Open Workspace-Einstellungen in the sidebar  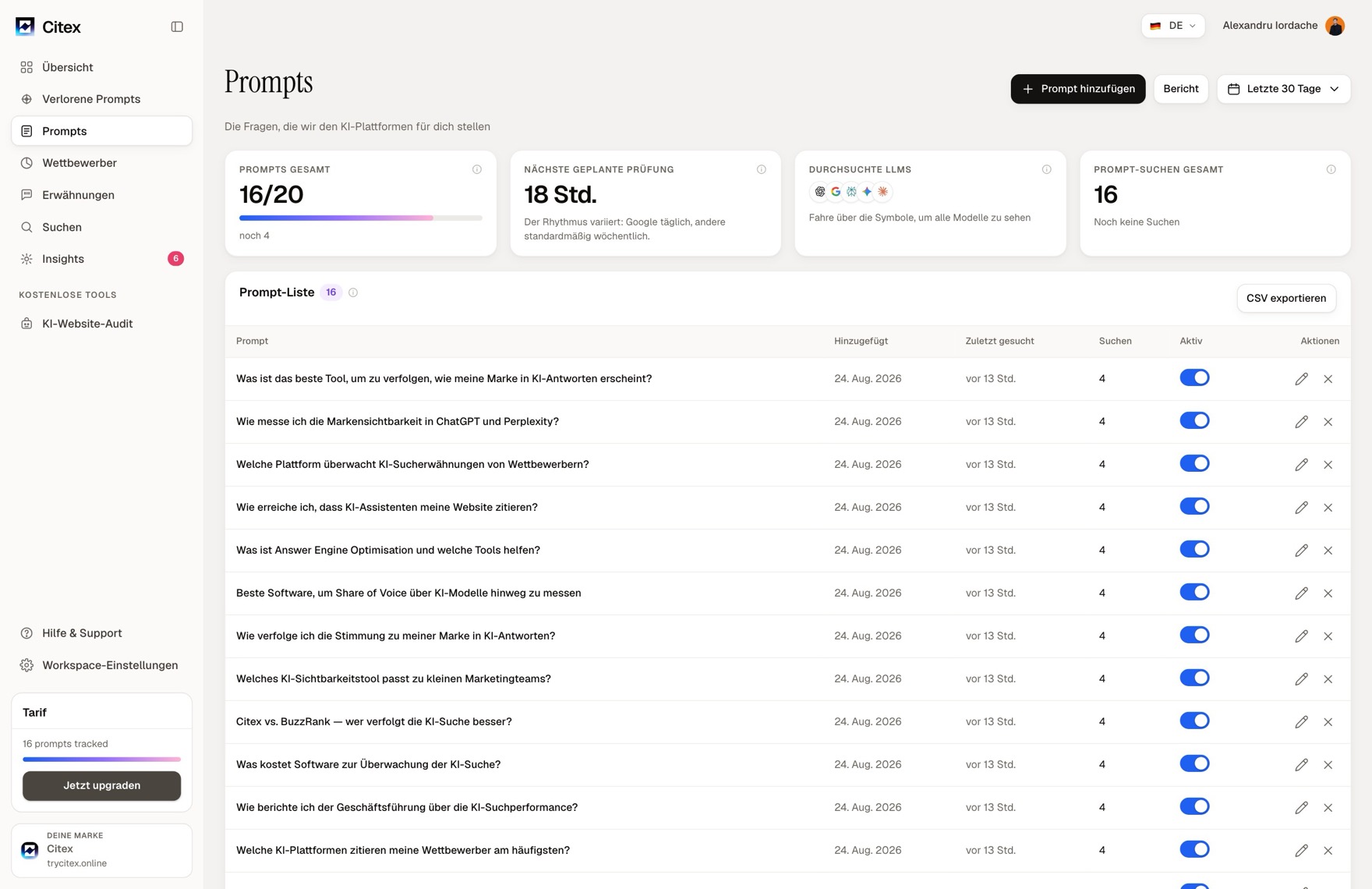click(x=101, y=665)
